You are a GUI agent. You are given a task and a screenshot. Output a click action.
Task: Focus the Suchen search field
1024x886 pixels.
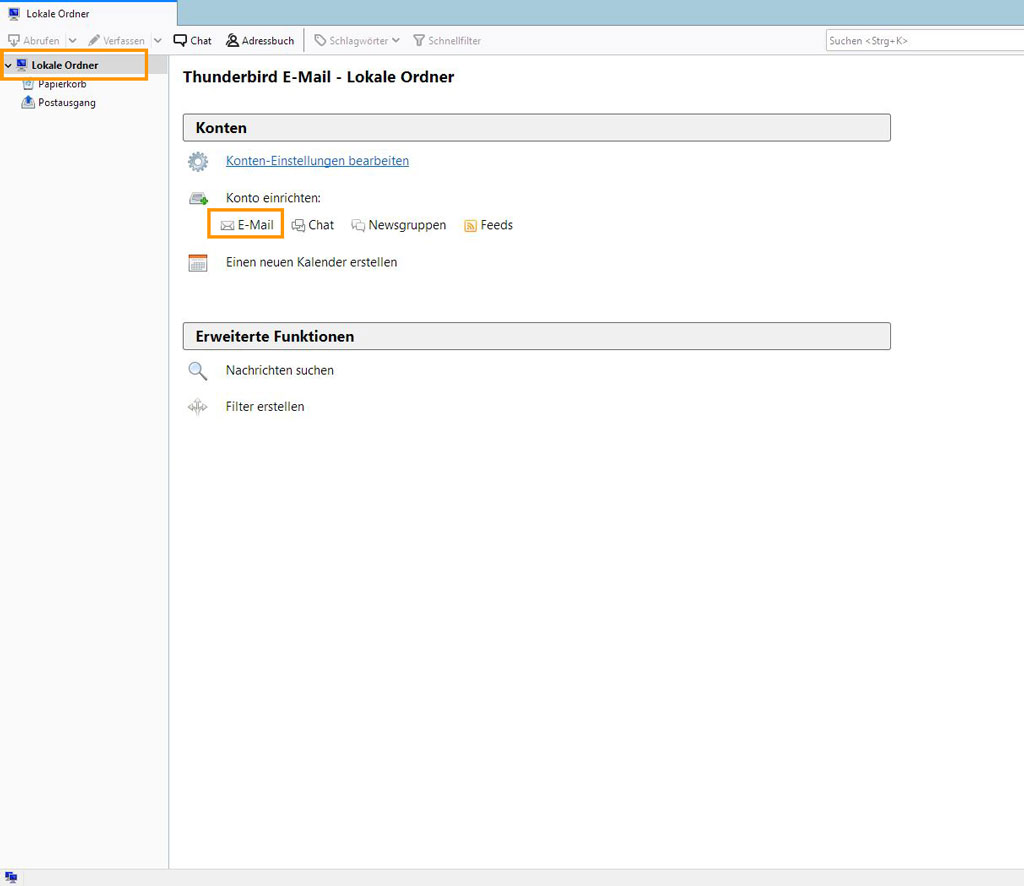click(925, 40)
